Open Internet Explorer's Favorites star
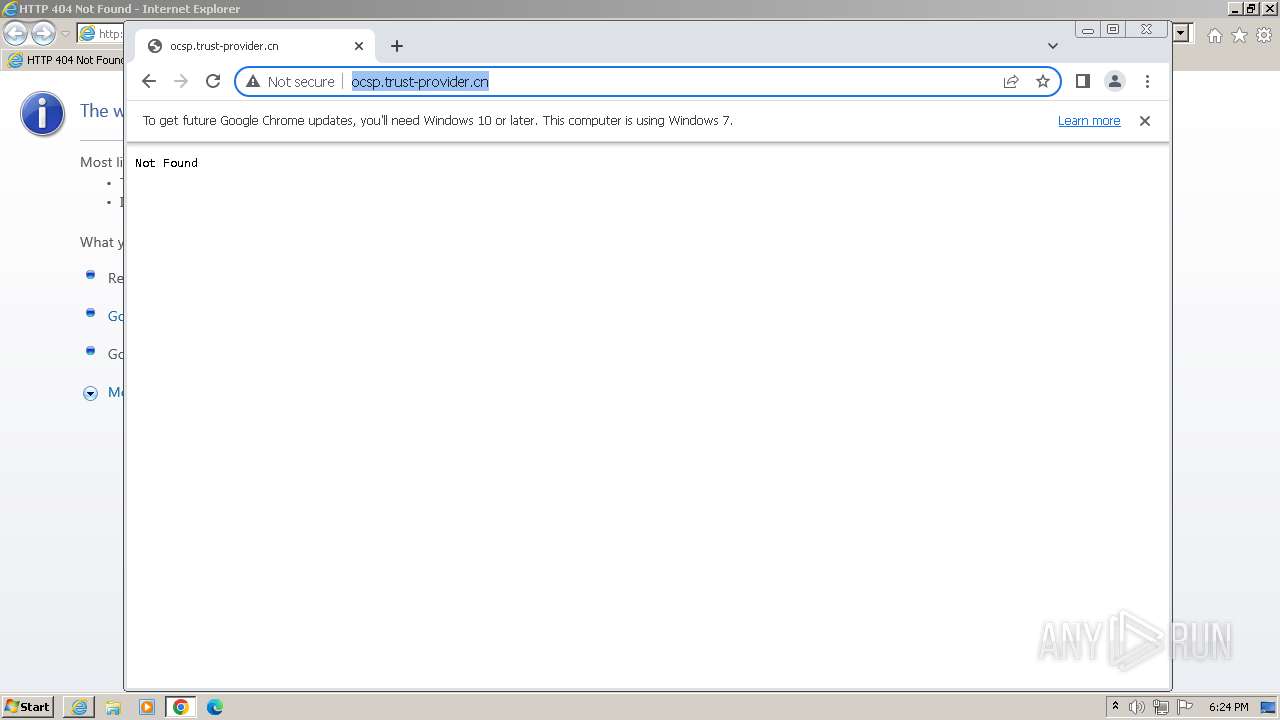The image size is (1280, 720). pyautogui.click(x=1239, y=35)
